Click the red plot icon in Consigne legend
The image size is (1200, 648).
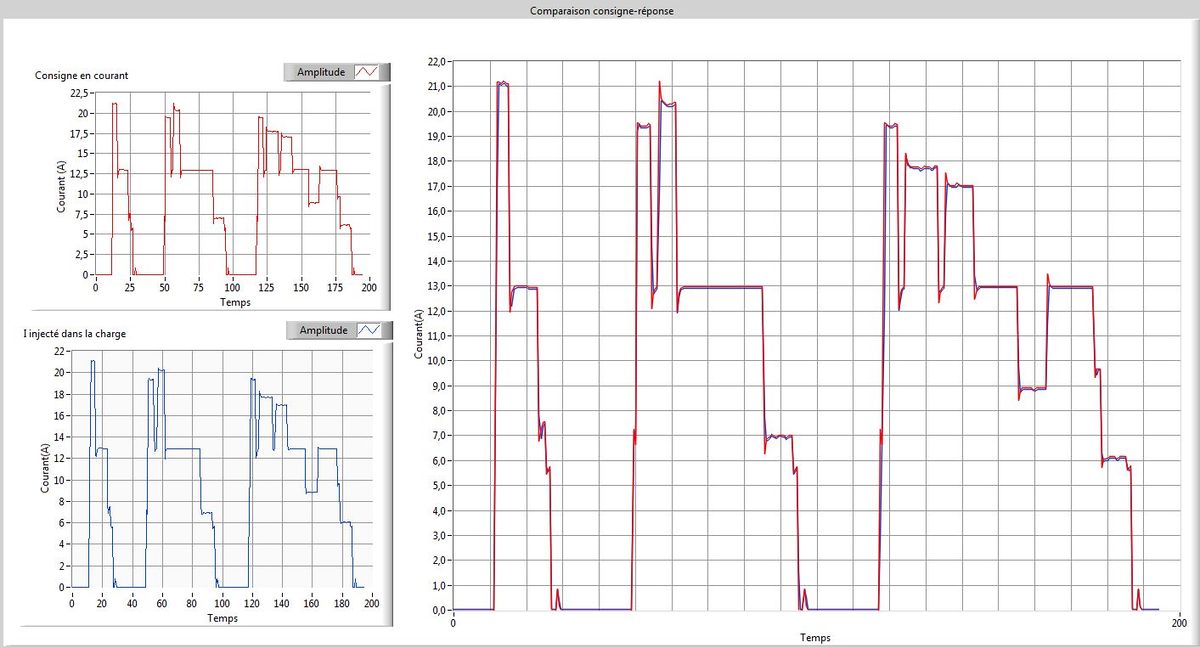[x=368, y=72]
